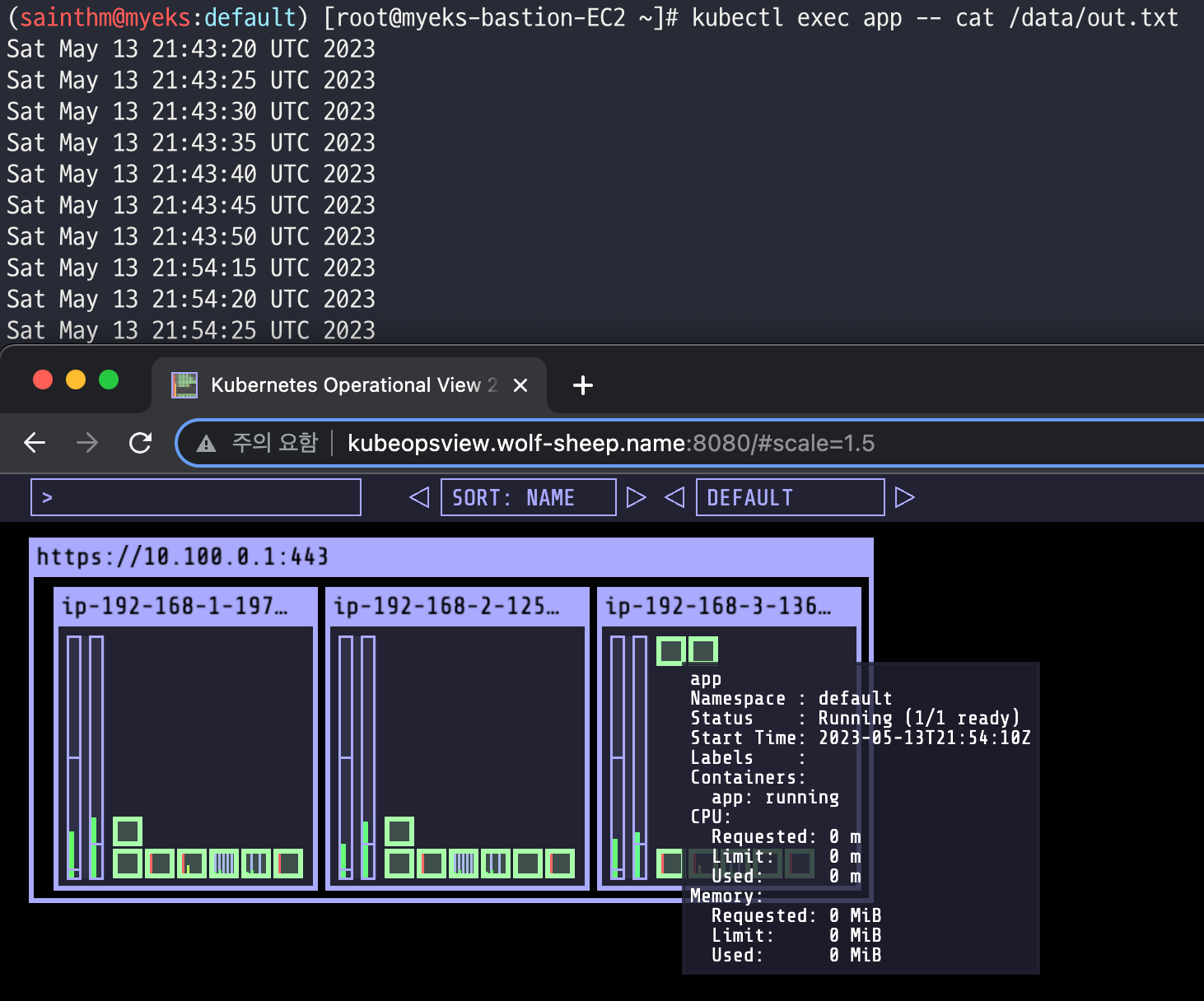Viewport: 1204px width, 1001px height.
Task: Click second top pod box in node ip-192-168-3-136
Action: (703, 651)
